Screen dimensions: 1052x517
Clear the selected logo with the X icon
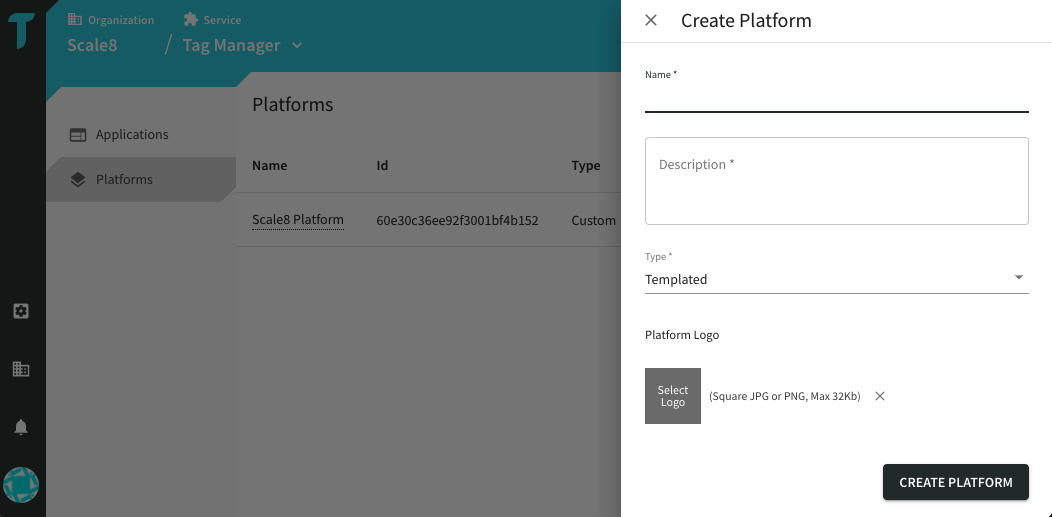click(x=880, y=396)
